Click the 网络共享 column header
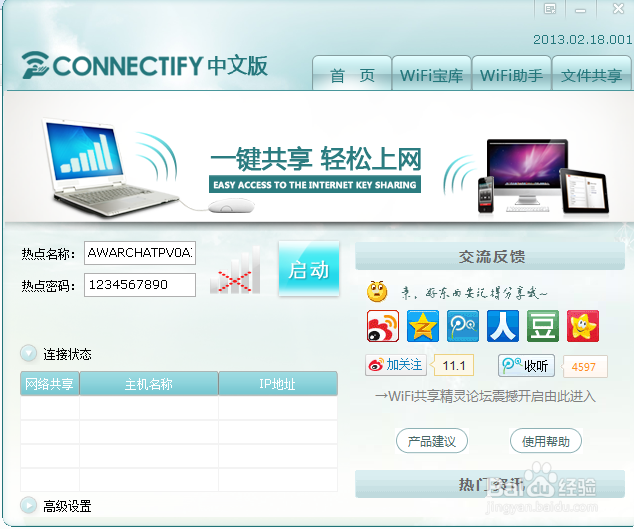Screen dimensions: 634x529 (x=50, y=383)
